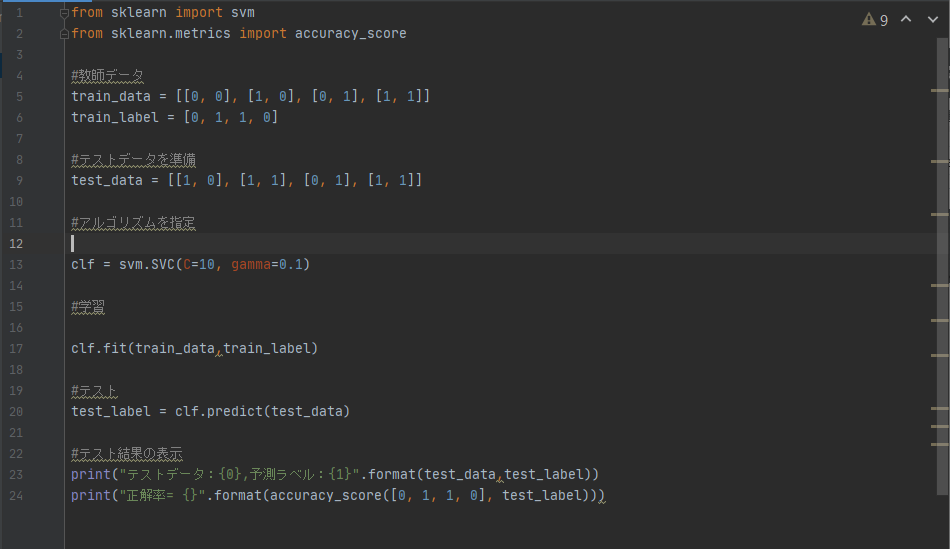Click line number 5 in the gutter

click(x=19, y=97)
